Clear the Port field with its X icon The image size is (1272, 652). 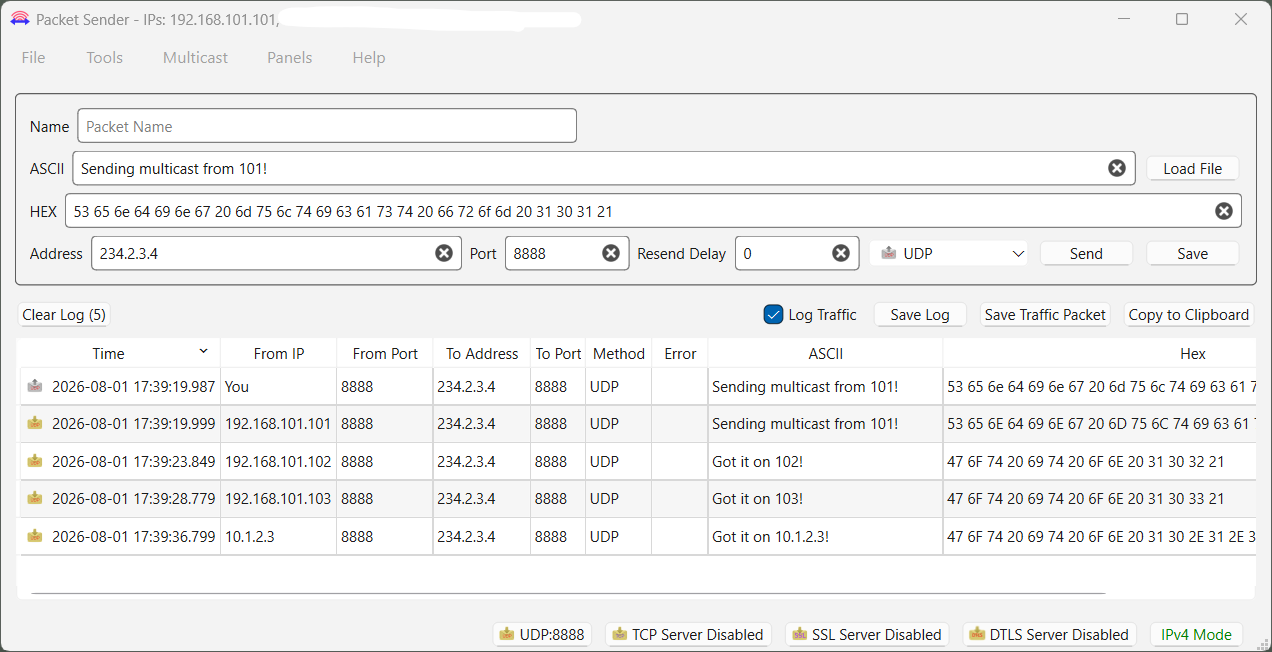611,253
